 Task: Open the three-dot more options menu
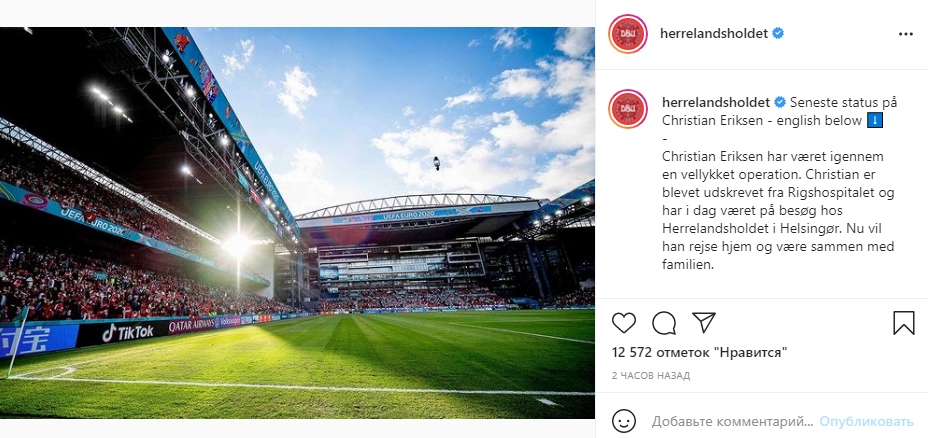906,33
